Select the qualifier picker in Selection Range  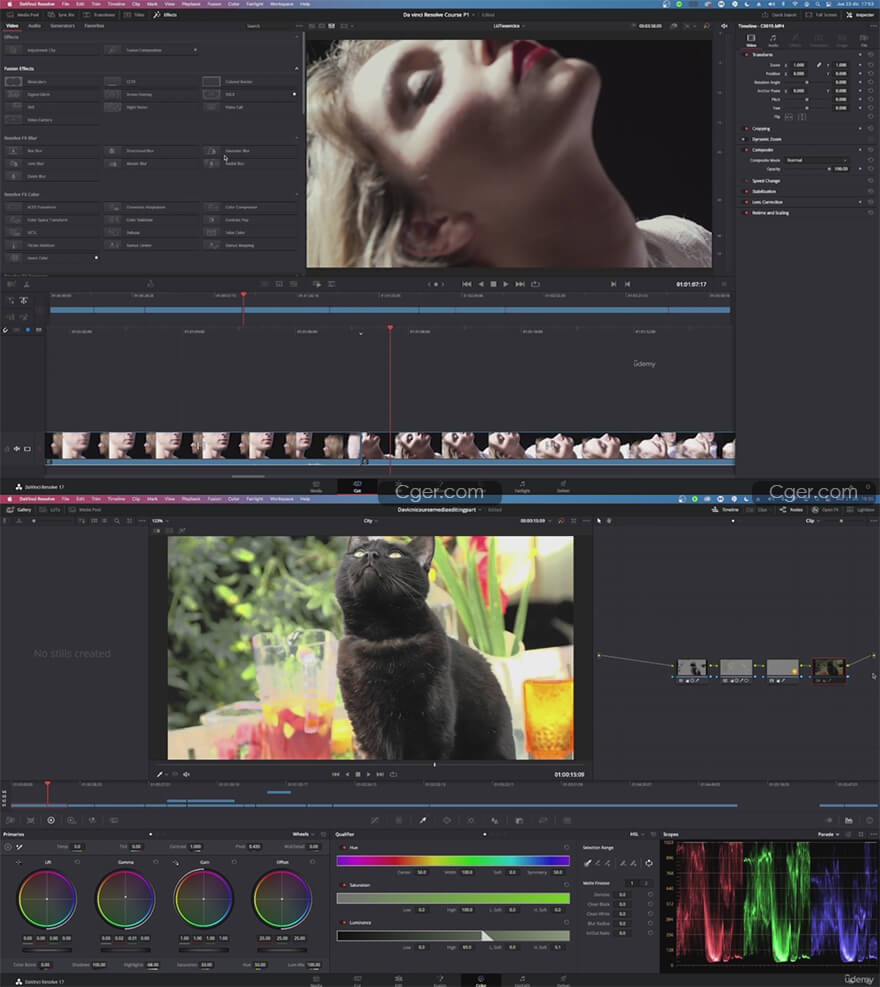coord(588,863)
